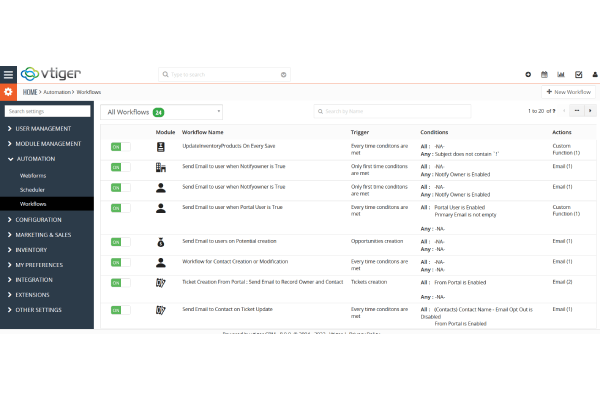Open the tasks checkbox icon in top bar

[x=579, y=74]
